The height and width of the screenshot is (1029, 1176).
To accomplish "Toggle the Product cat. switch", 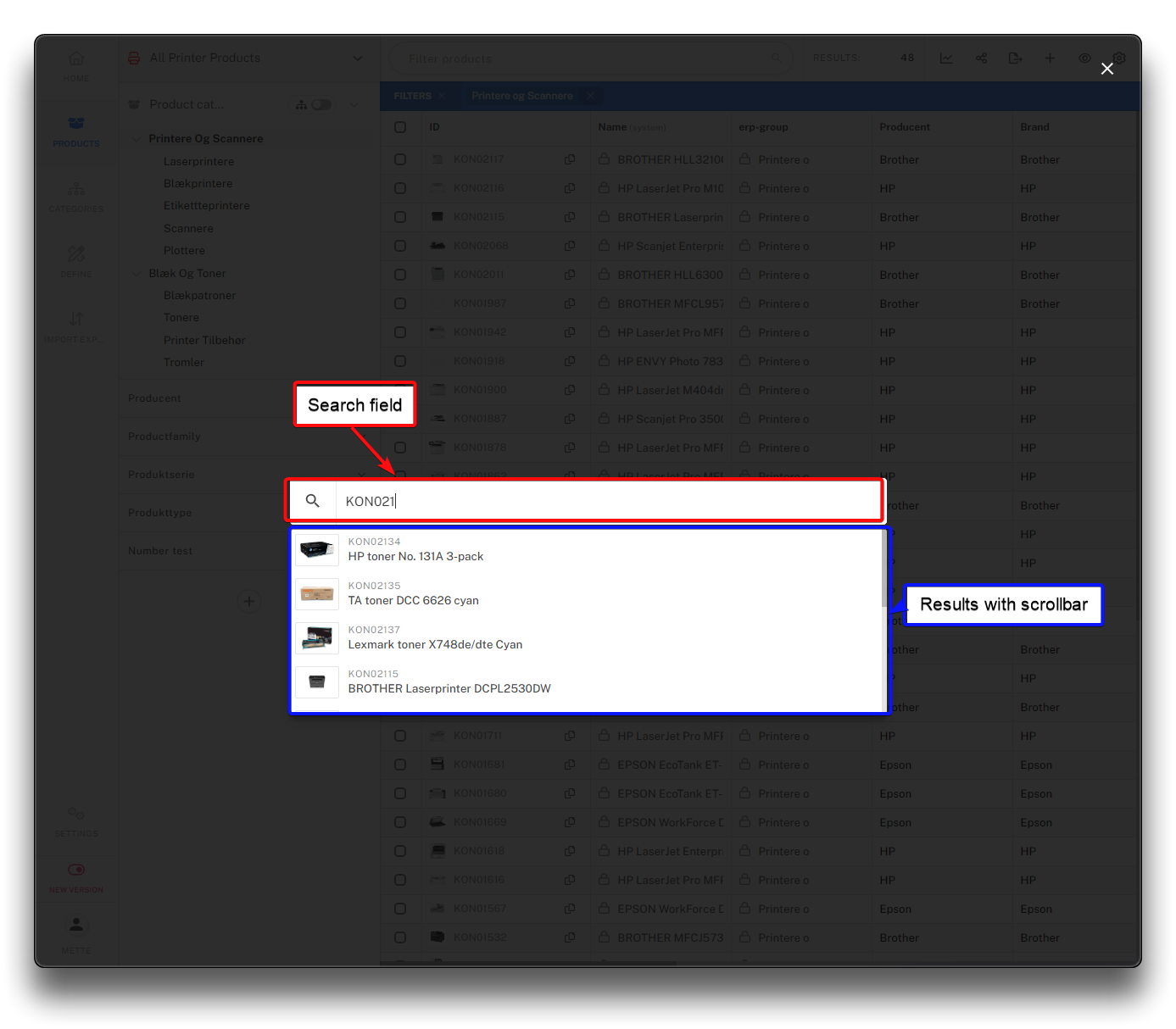I will (321, 105).
